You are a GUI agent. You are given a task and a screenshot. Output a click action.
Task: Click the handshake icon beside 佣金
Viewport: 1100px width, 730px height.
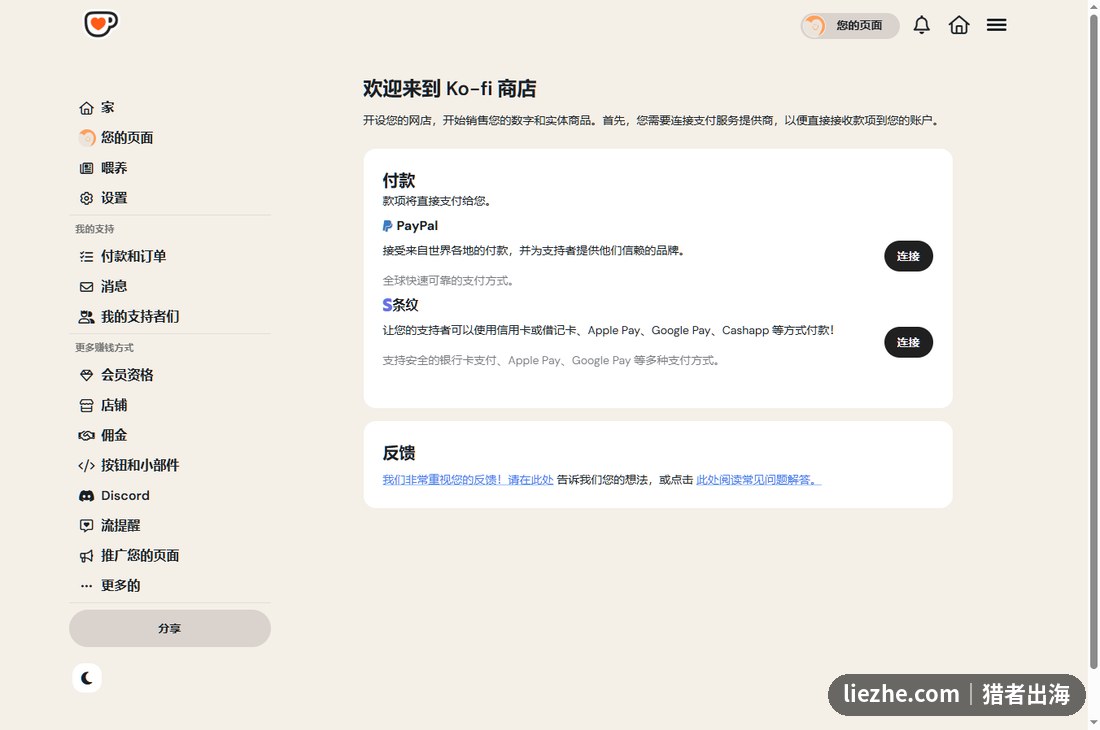click(86, 435)
